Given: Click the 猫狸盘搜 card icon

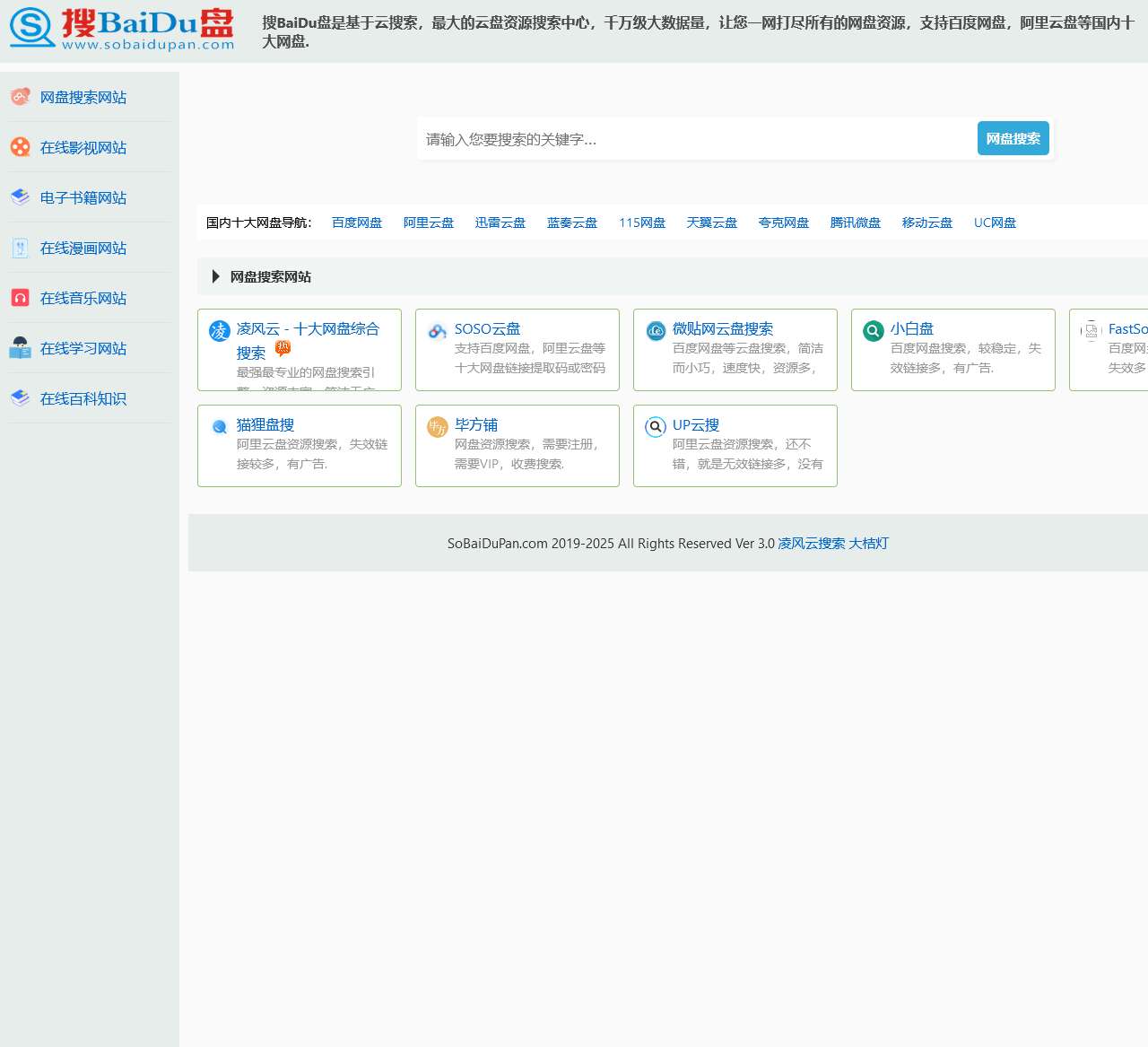Looking at the screenshot, I should [220, 427].
